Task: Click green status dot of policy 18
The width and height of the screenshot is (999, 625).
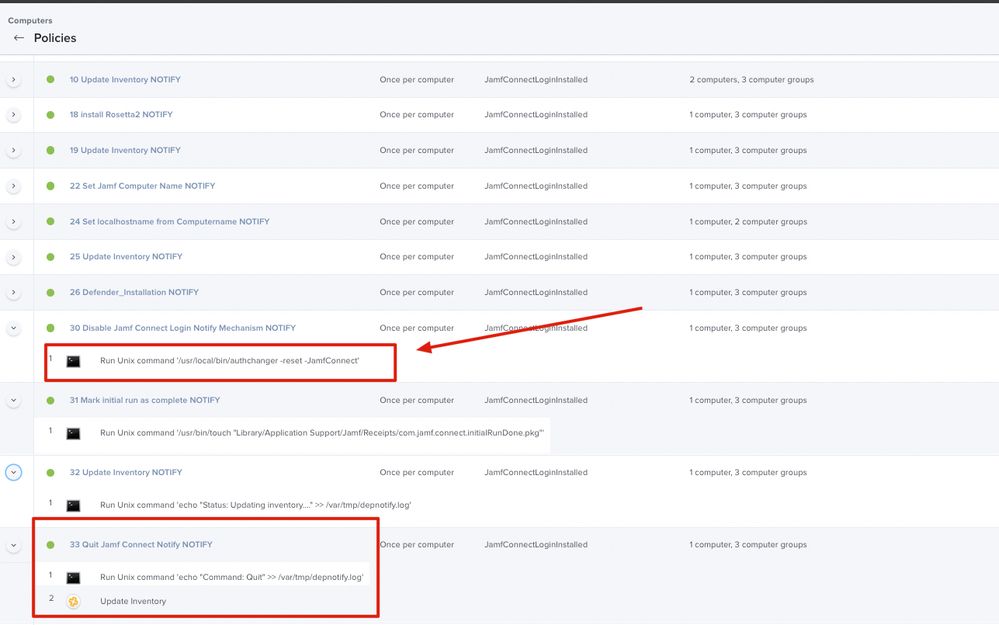Action: [x=50, y=115]
